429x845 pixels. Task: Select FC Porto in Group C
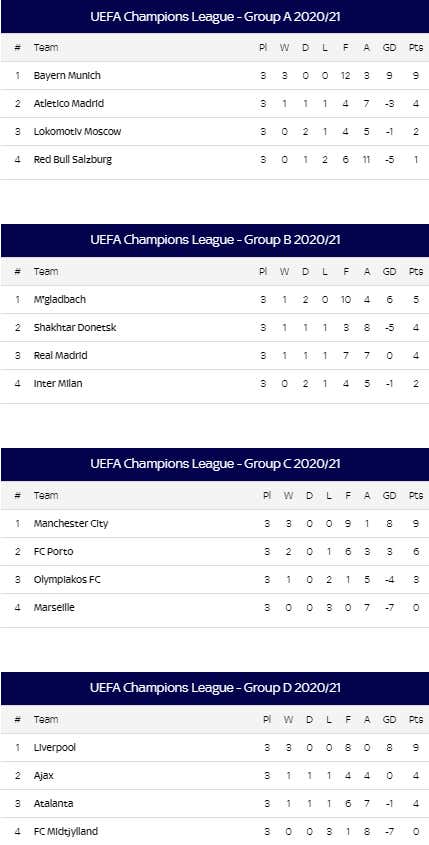point(53,551)
